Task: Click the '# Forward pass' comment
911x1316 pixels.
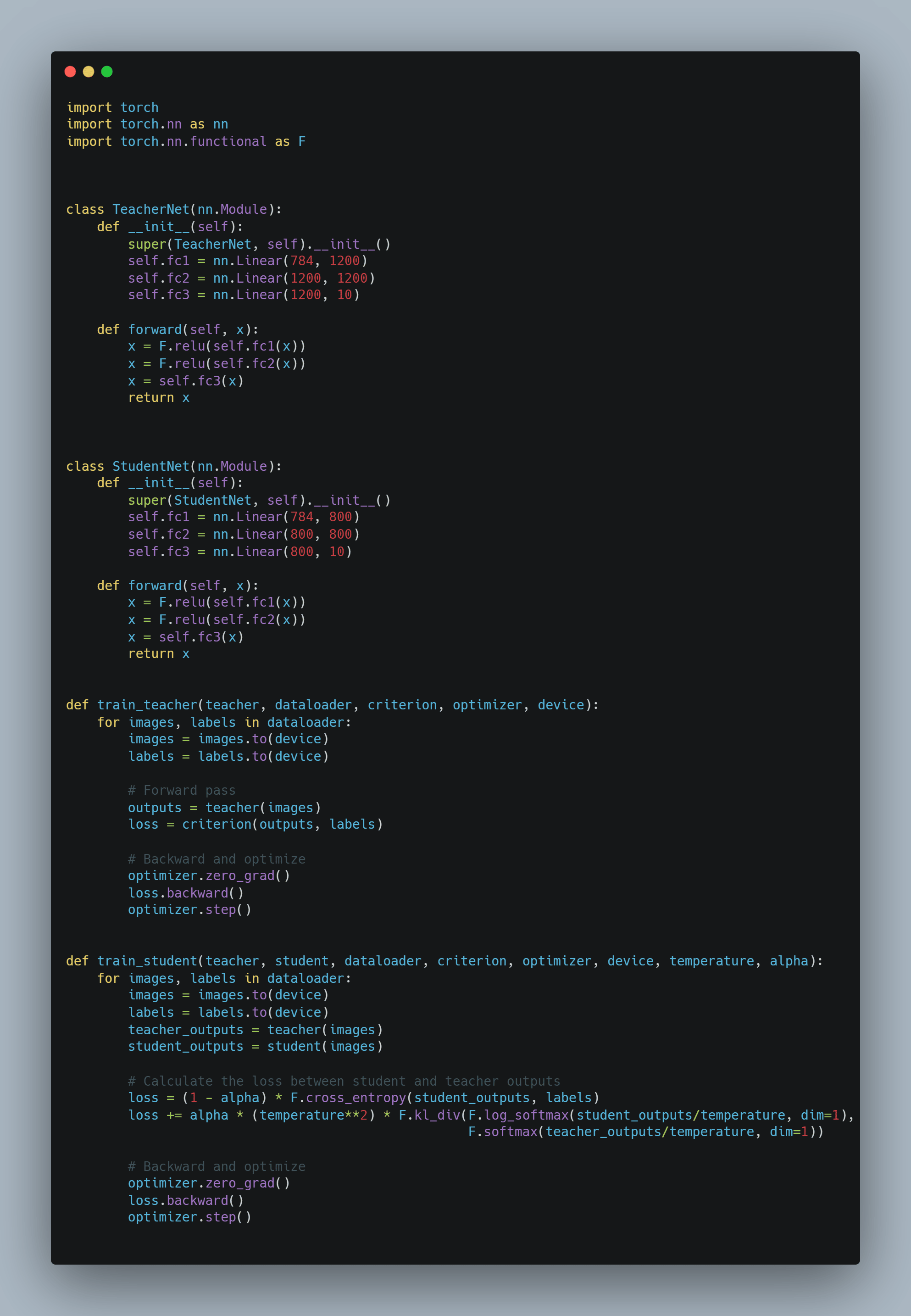Action: (182, 790)
